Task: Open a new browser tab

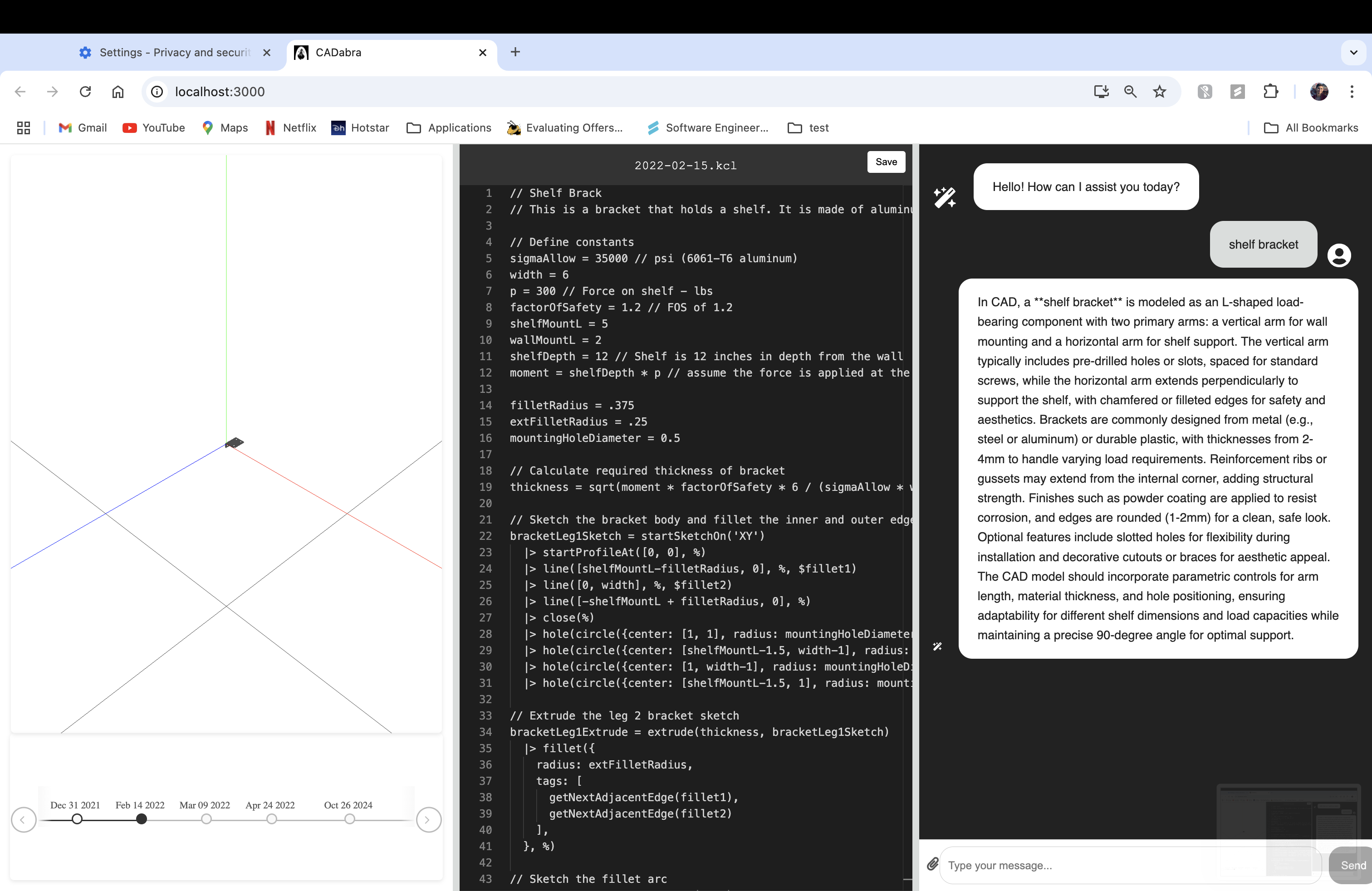Action: tap(515, 53)
